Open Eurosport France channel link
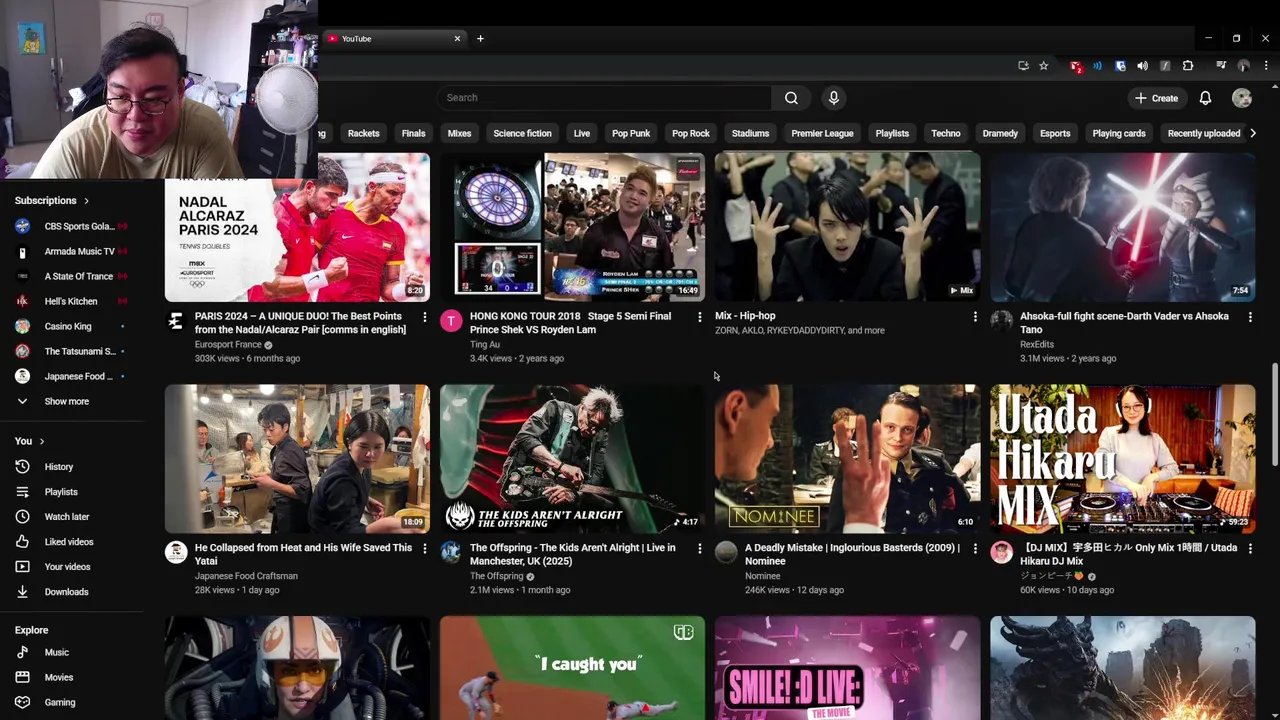Screen dimensions: 1280x720 [x=228, y=345]
